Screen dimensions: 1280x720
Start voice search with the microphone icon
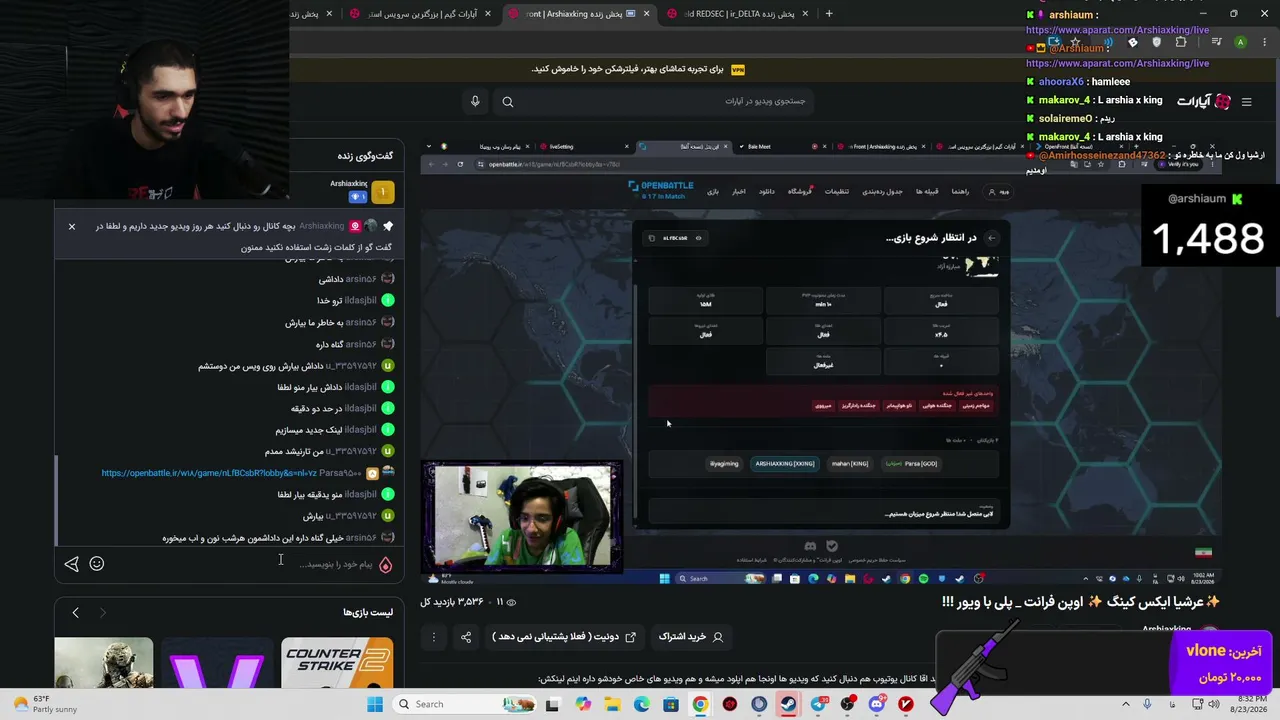point(475,101)
